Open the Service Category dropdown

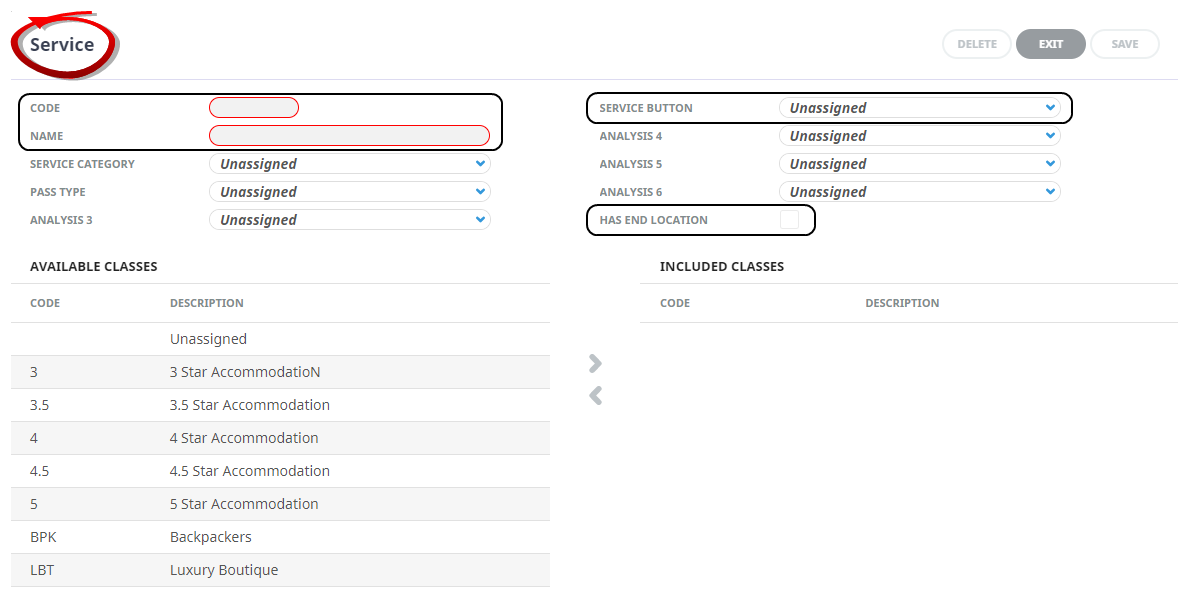349,164
